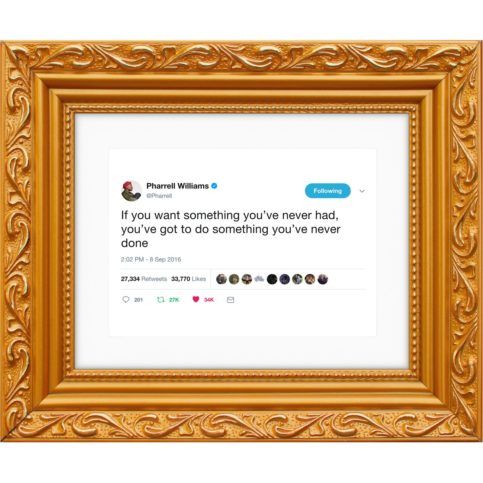This screenshot has height=483, width=483.
Task: Select the last liker avatar in the row
Action: point(323,279)
